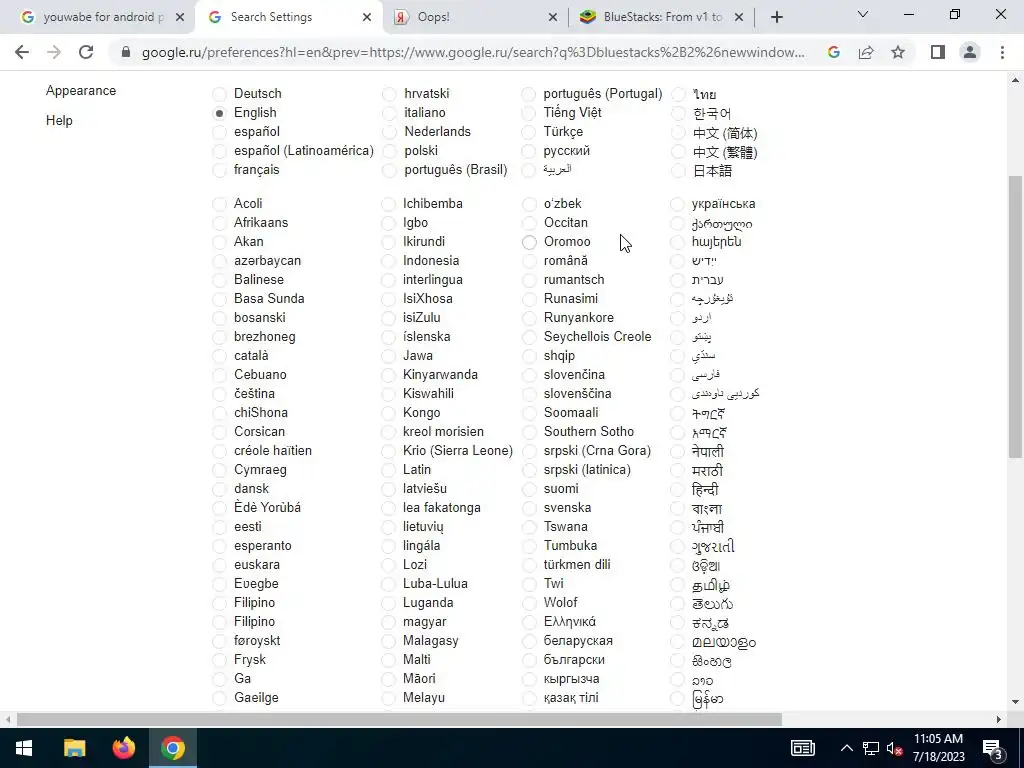The image size is (1024, 768).
Task: Close the Search Settings tab
Action: click(367, 17)
